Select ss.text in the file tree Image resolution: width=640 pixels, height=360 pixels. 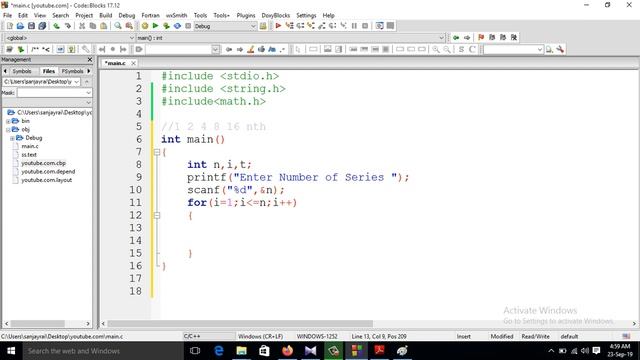click(x=29, y=155)
